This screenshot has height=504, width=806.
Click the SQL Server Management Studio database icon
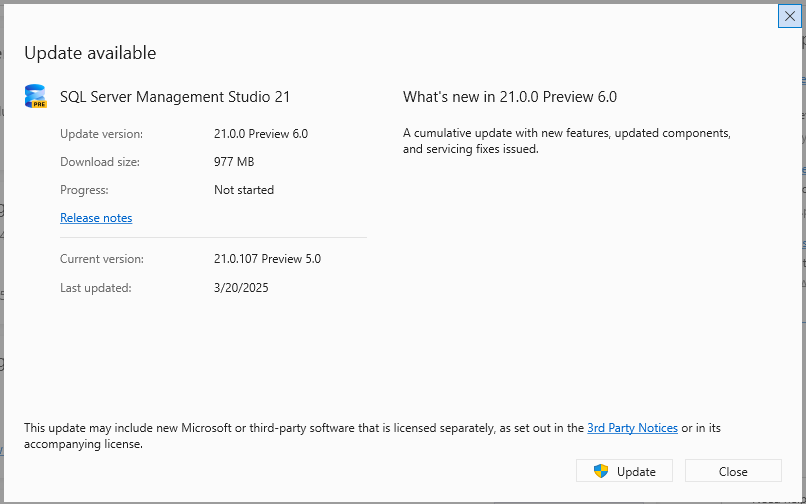tap(36, 97)
